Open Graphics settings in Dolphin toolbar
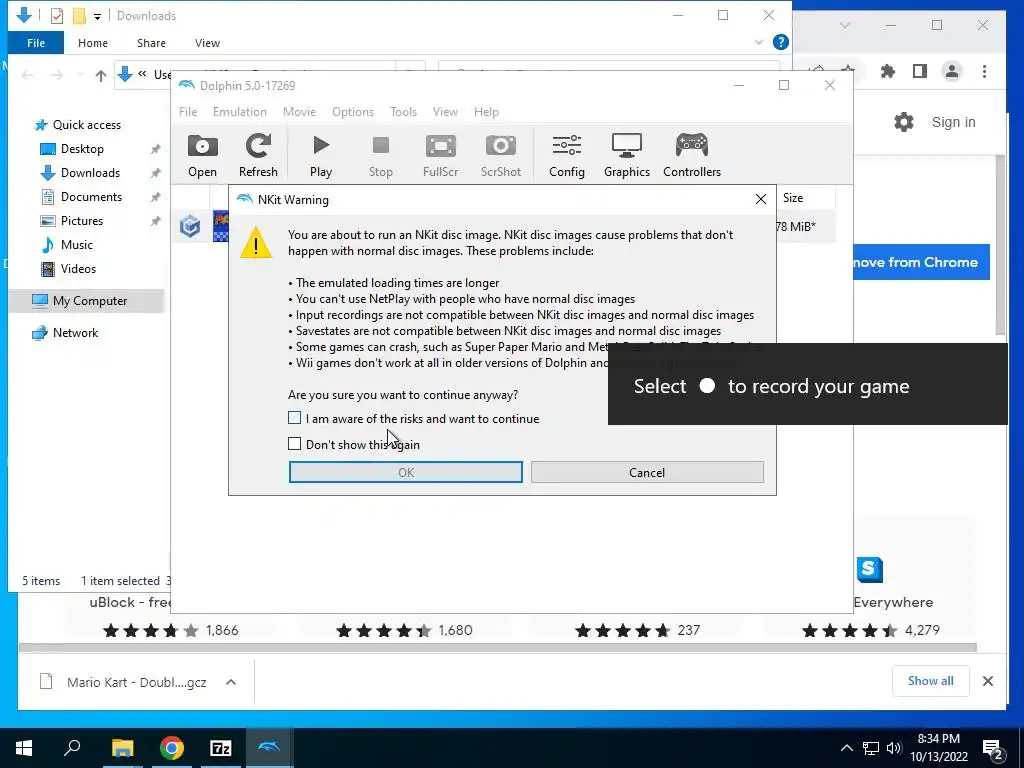The width and height of the screenshot is (1024, 768). pos(627,155)
